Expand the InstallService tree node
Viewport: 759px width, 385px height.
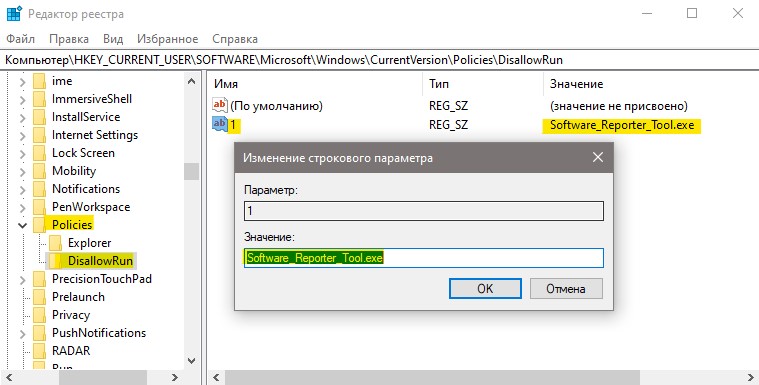[x=22, y=118]
